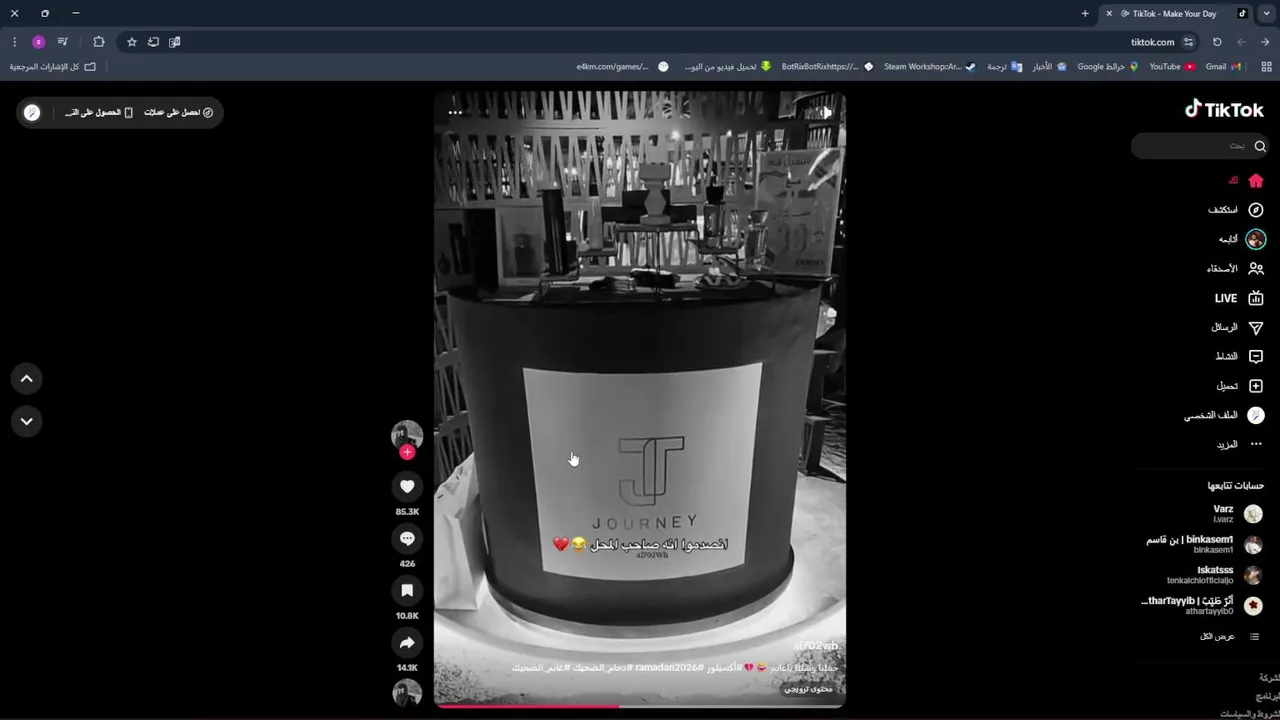Seek using the red video progress bar
The height and width of the screenshot is (720, 1280).
pos(640,706)
